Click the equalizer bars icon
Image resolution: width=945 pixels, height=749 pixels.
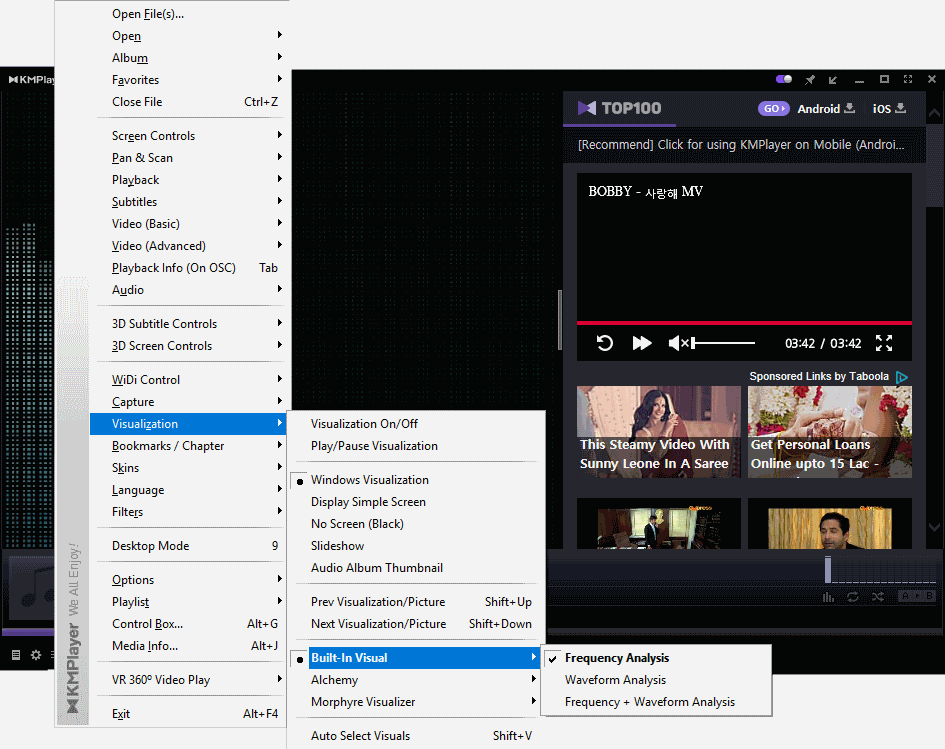[829, 597]
